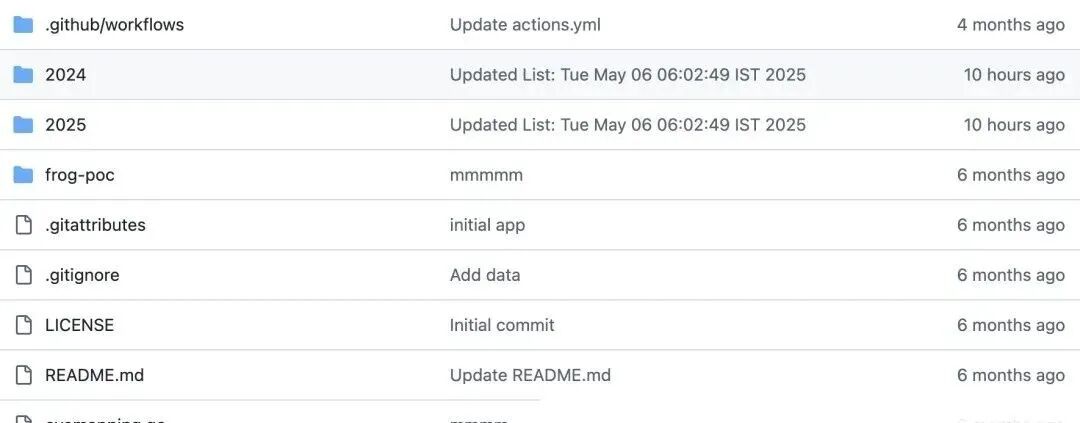Open the frog-poc directory link

(x=79, y=175)
